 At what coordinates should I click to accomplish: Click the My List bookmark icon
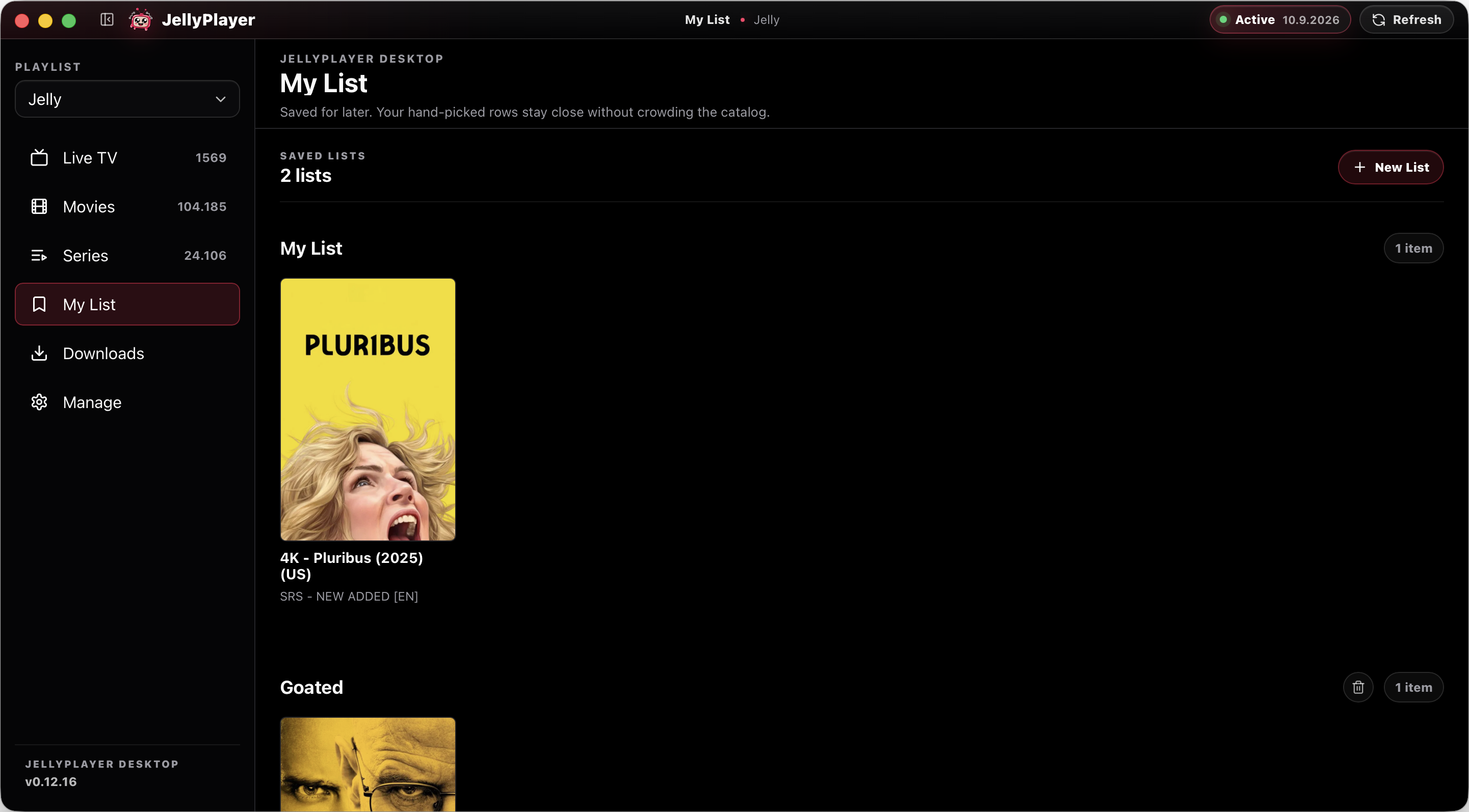(39, 304)
